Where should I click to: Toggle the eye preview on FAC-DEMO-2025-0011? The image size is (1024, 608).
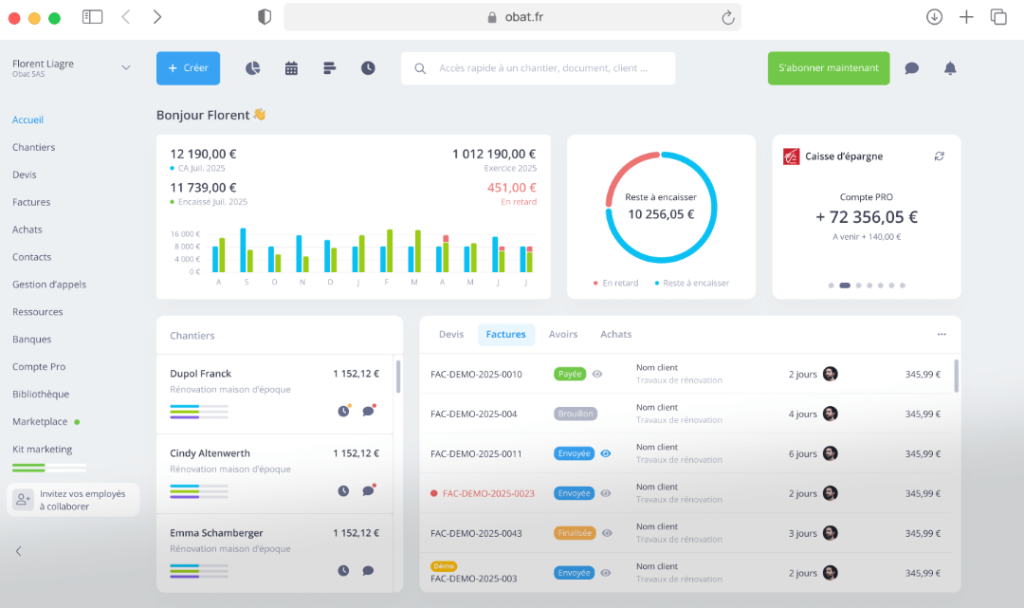click(608, 453)
